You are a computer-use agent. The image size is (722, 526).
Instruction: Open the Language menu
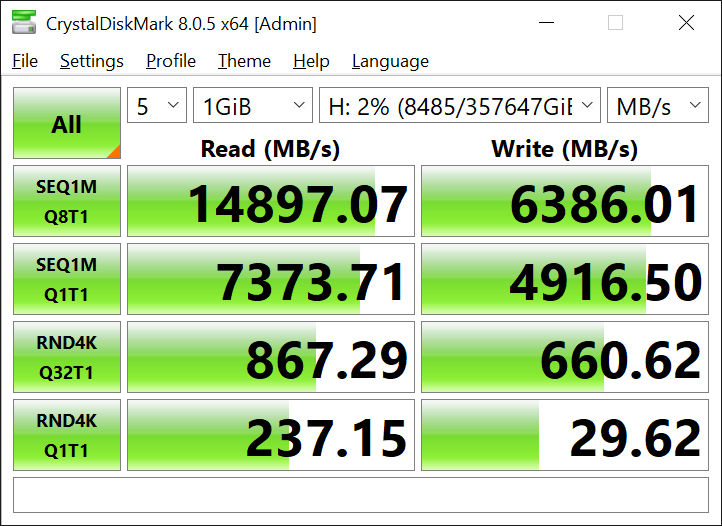[390, 61]
